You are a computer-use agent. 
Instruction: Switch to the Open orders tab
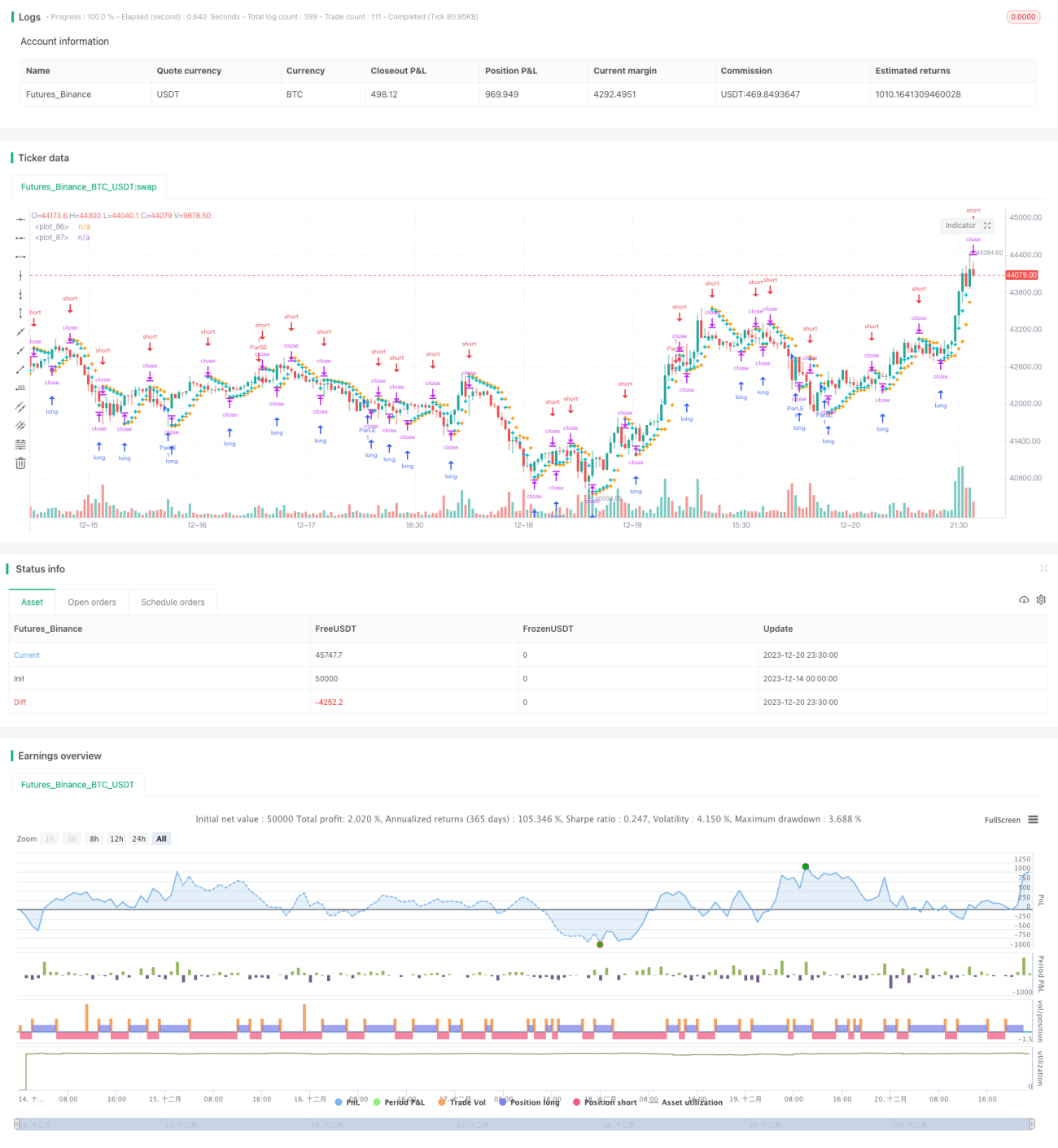92,602
